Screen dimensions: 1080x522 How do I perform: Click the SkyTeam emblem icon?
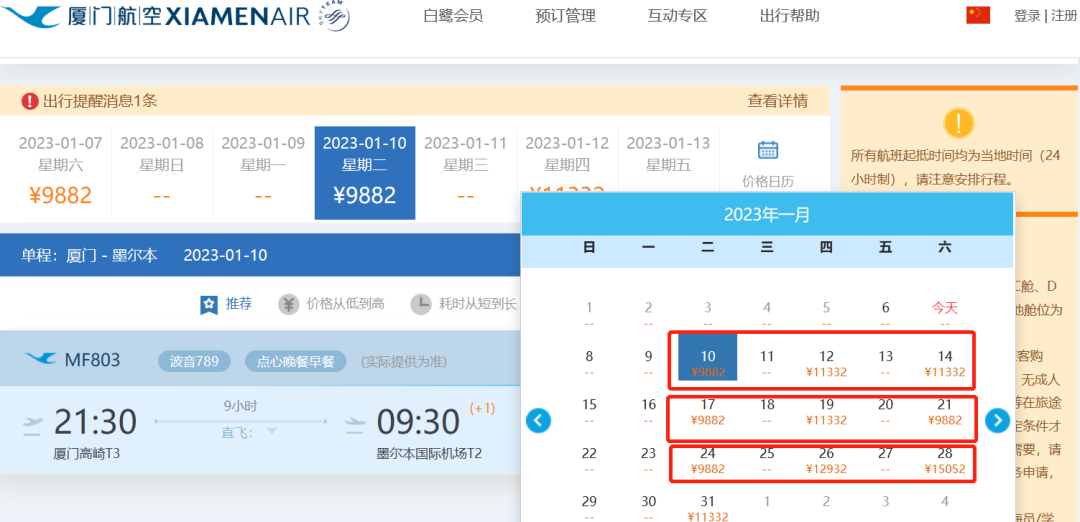(x=333, y=17)
